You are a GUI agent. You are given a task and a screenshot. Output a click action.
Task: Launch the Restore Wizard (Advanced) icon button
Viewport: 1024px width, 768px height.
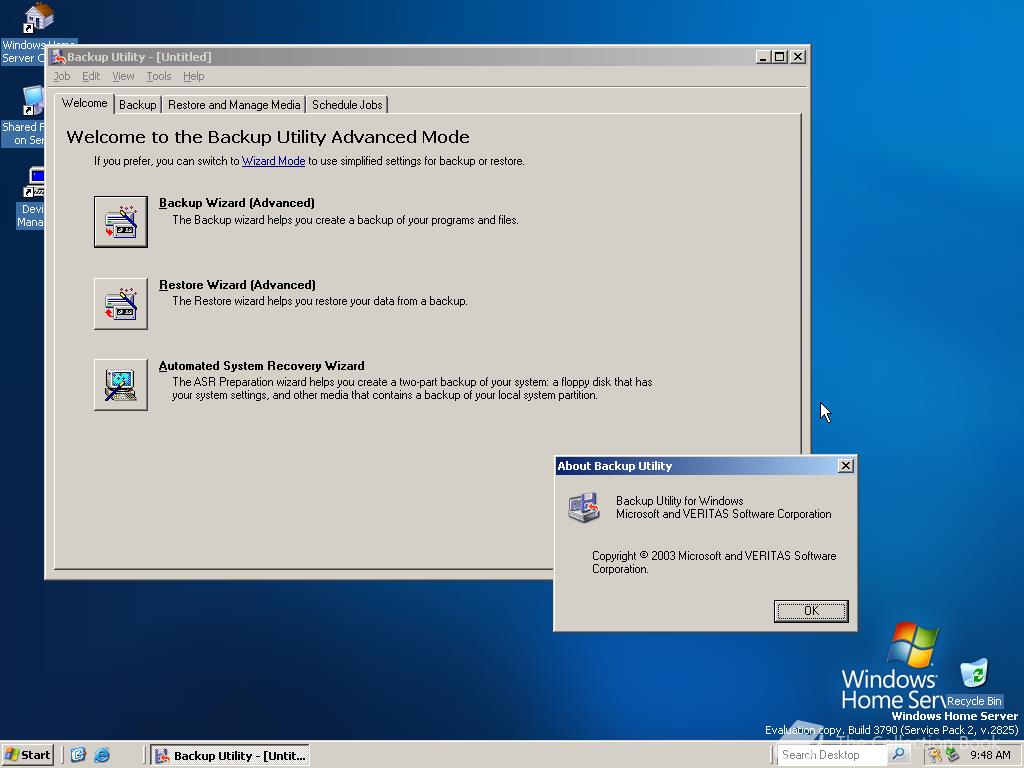pos(121,304)
